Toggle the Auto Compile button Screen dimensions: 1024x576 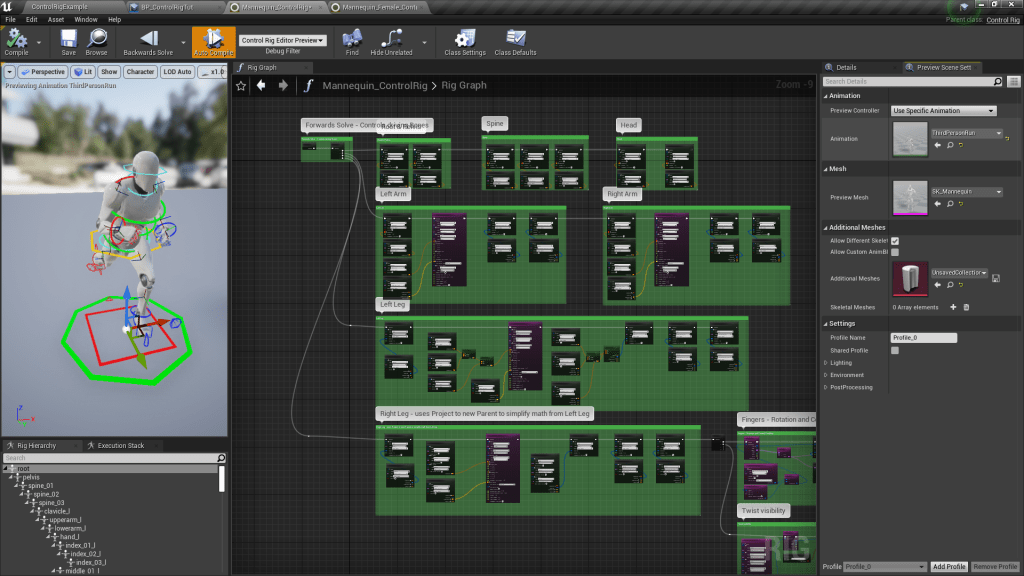[x=213, y=41]
